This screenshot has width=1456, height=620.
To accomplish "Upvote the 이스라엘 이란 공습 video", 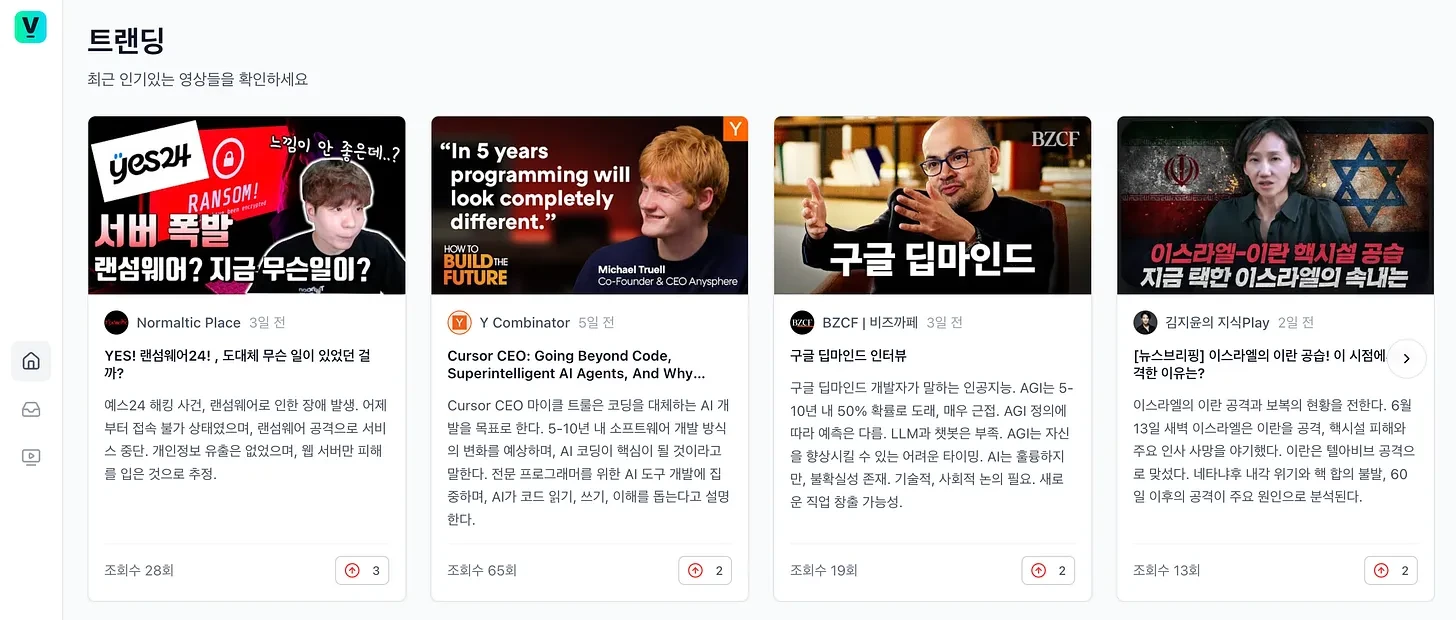I will 1391,570.
